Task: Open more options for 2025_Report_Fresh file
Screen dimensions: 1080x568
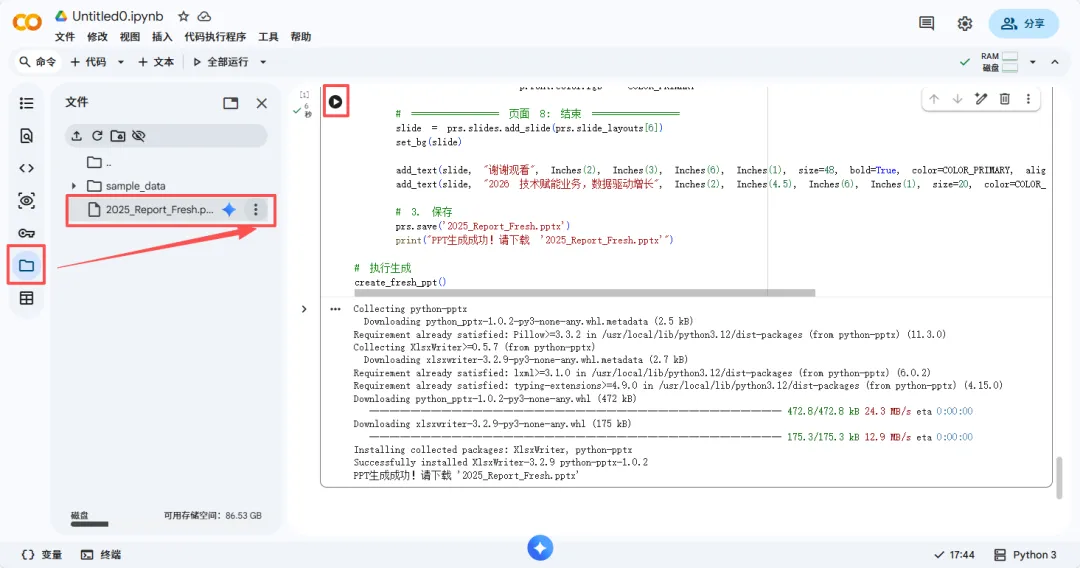Action: pos(256,209)
